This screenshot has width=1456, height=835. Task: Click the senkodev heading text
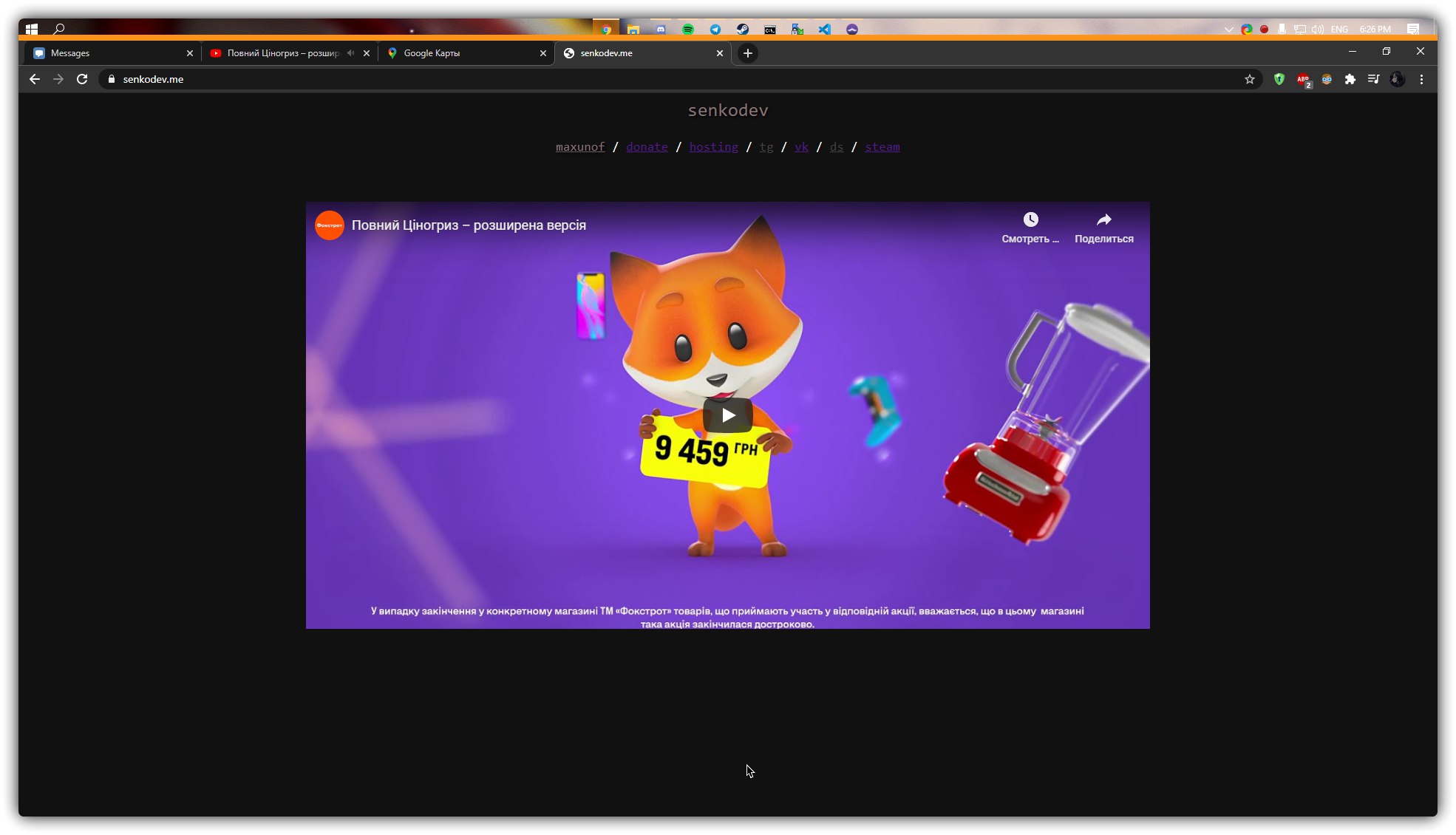tap(728, 110)
